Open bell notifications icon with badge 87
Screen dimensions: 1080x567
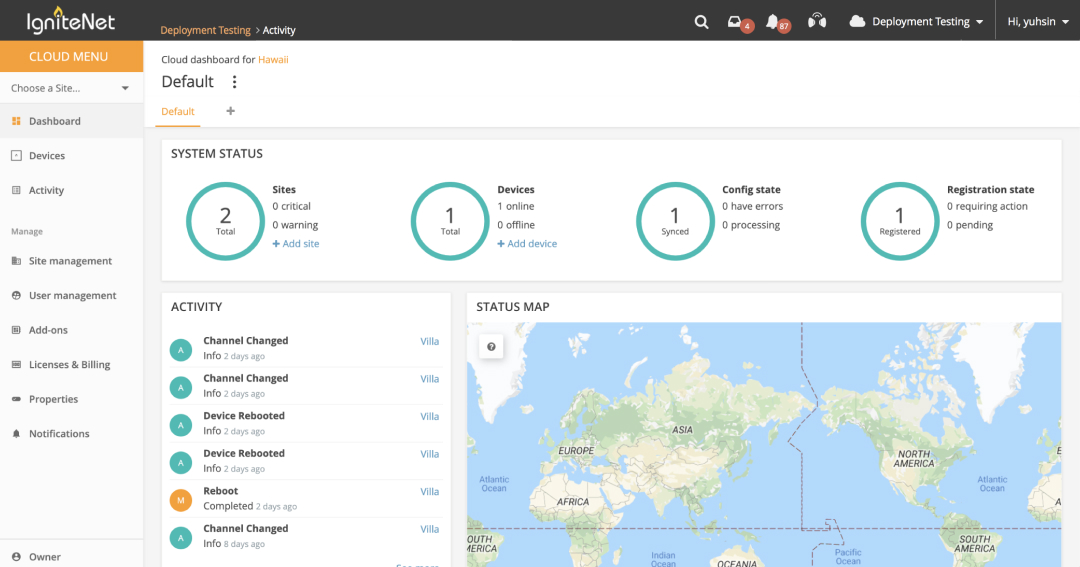tap(773, 22)
